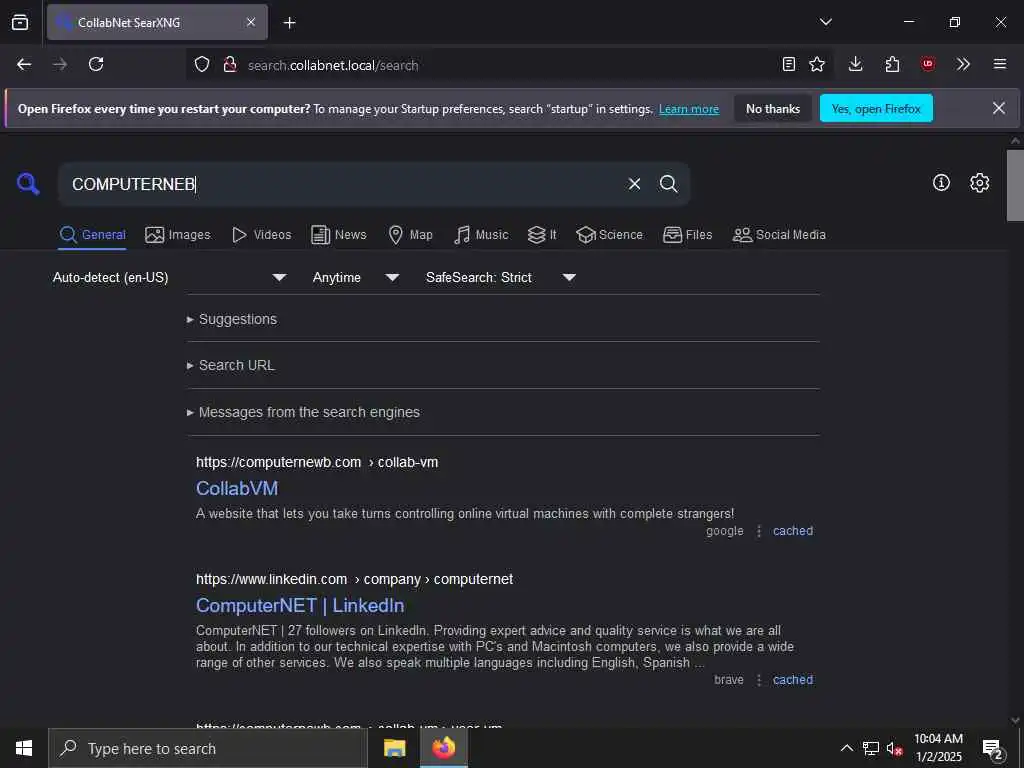
Task: Switch to the Social Media tab
Action: [x=779, y=234]
